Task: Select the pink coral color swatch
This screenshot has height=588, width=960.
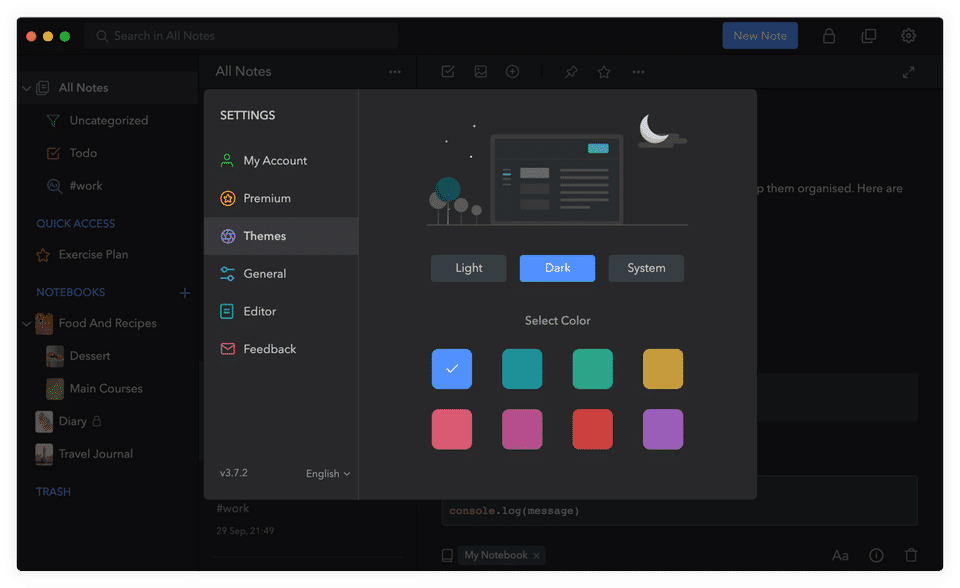Action: tap(452, 429)
